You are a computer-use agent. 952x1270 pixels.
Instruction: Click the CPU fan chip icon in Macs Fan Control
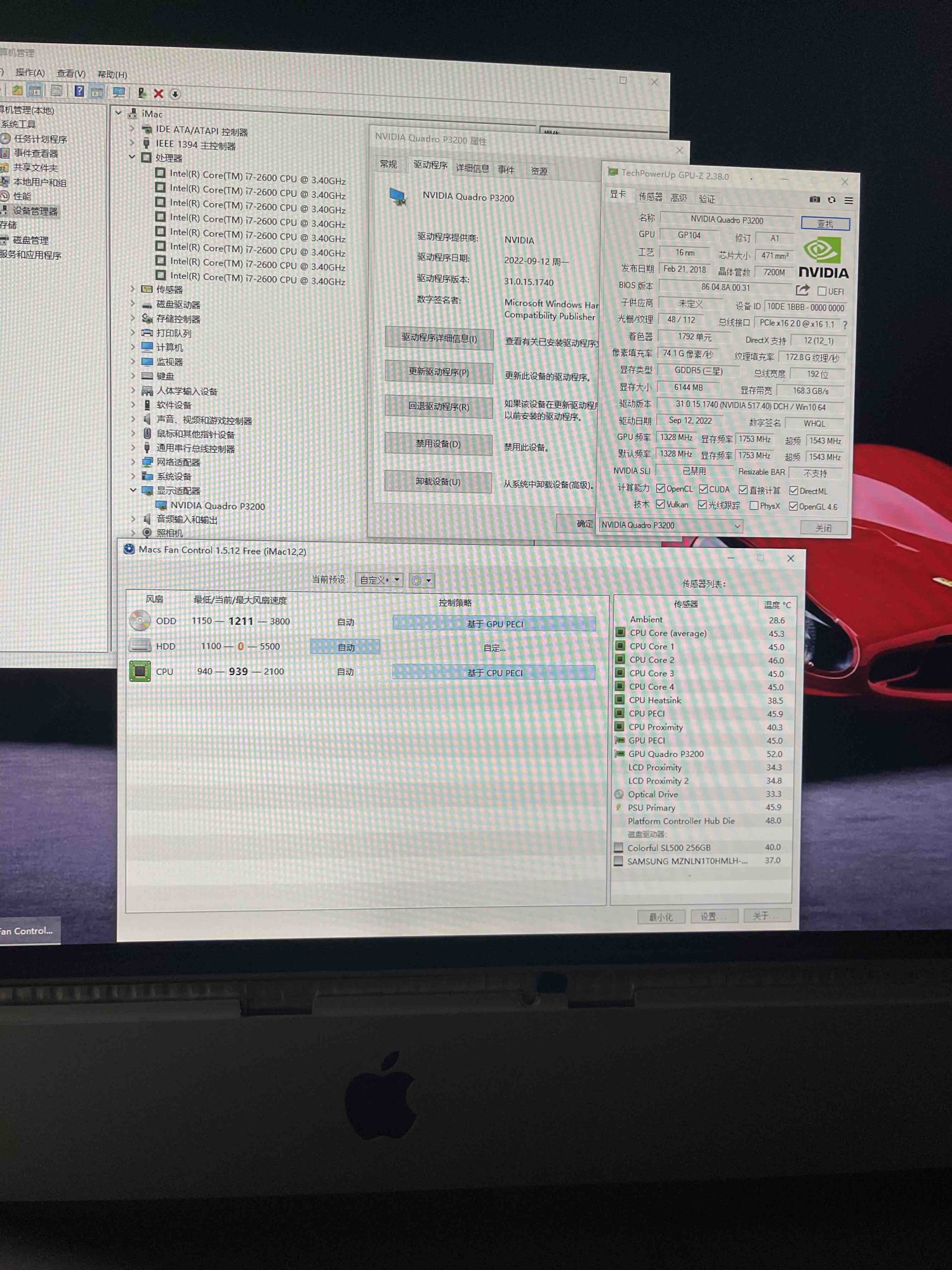[x=140, y=671]
